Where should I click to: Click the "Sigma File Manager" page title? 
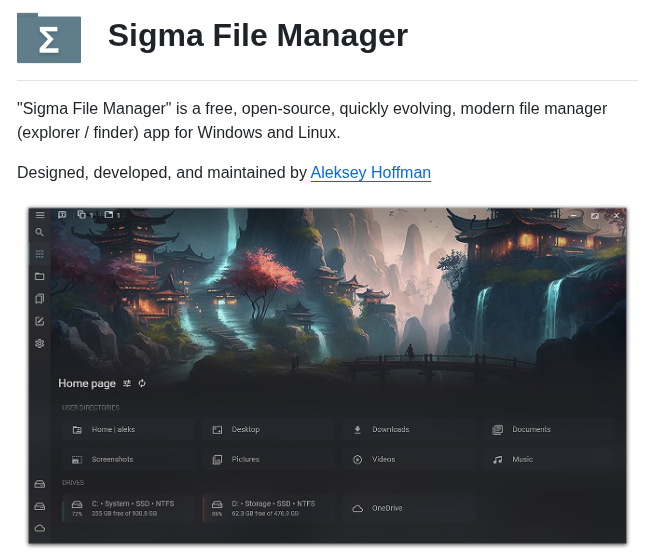258,36
